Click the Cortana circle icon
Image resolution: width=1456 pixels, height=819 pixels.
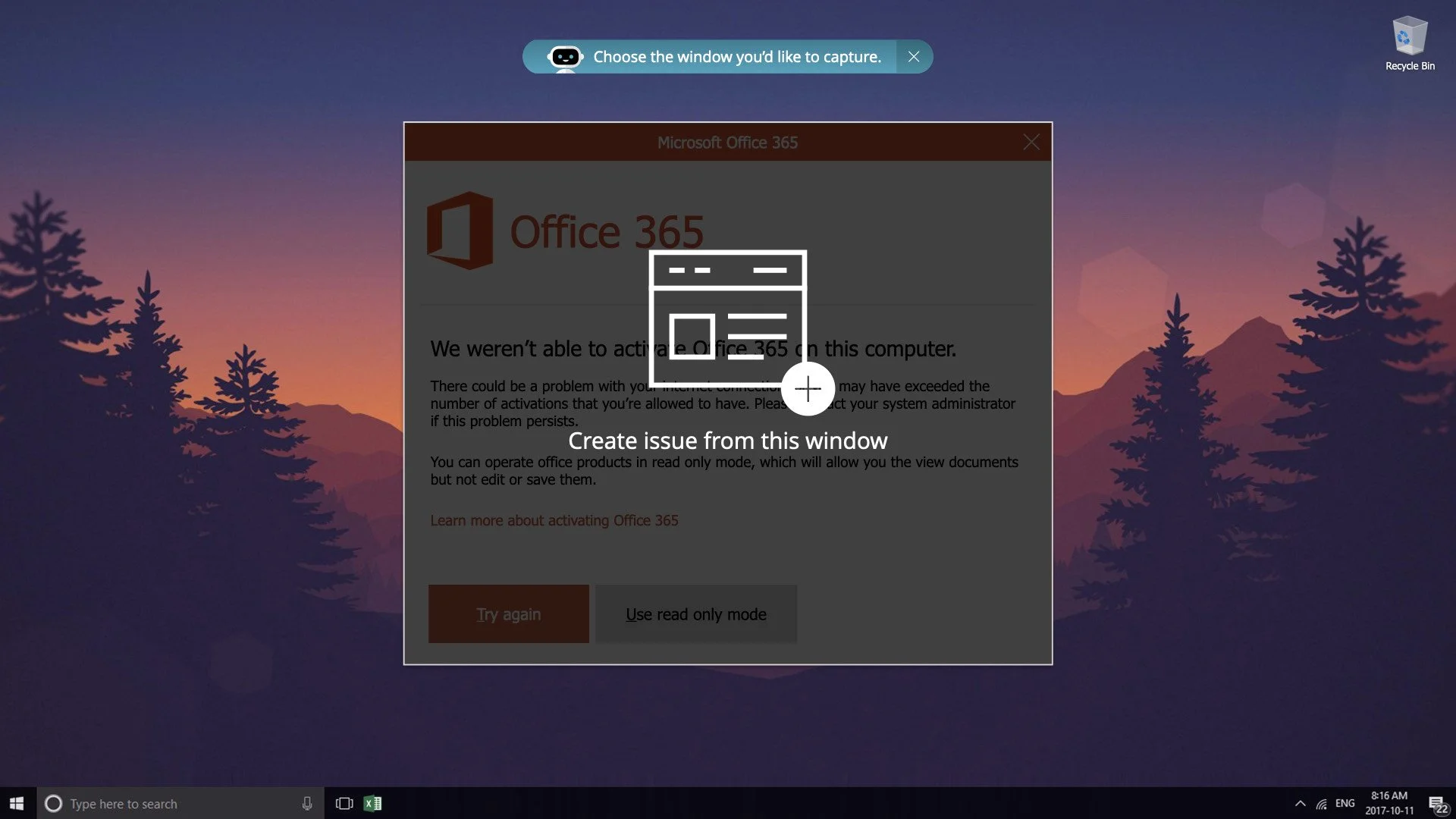(x=53, y=804)
